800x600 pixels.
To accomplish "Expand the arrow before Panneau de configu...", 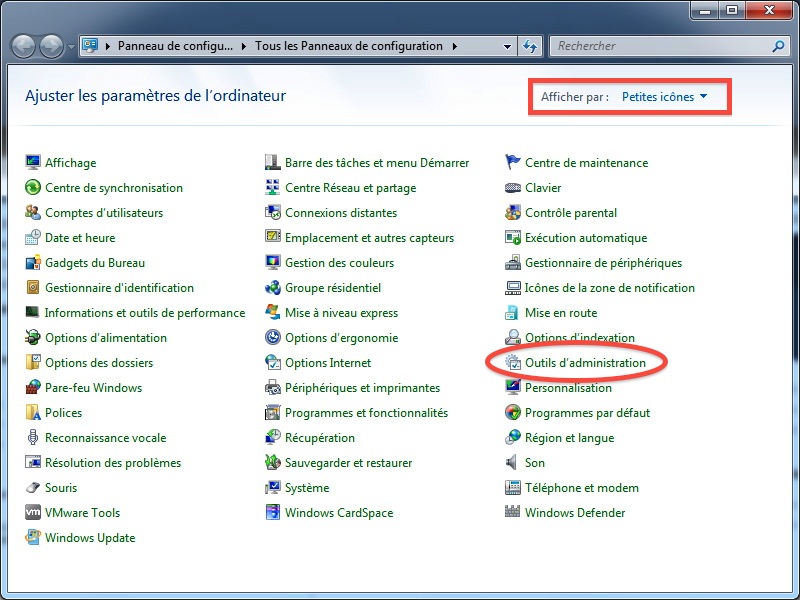I will 108,46.
